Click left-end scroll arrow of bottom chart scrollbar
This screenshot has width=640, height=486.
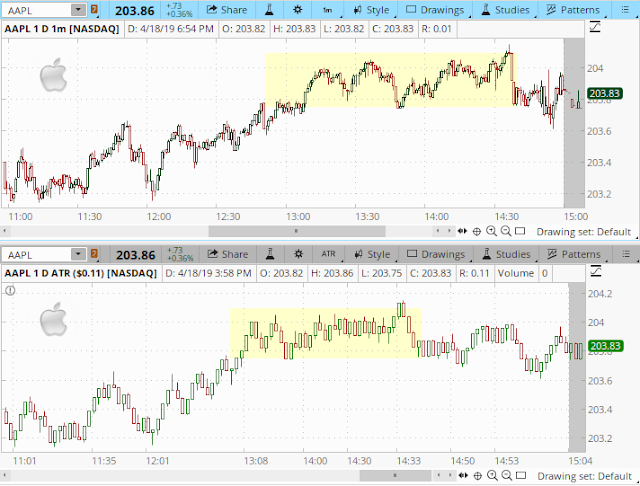click(4, 475)
